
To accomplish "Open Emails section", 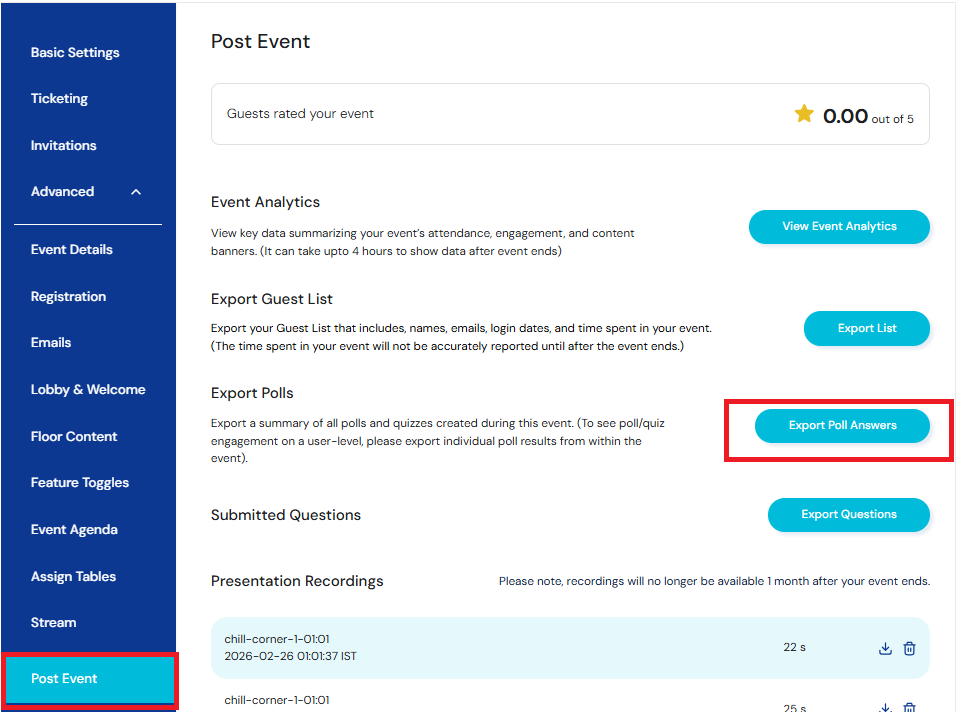I will pyautogui.click(x=51, y=342).
